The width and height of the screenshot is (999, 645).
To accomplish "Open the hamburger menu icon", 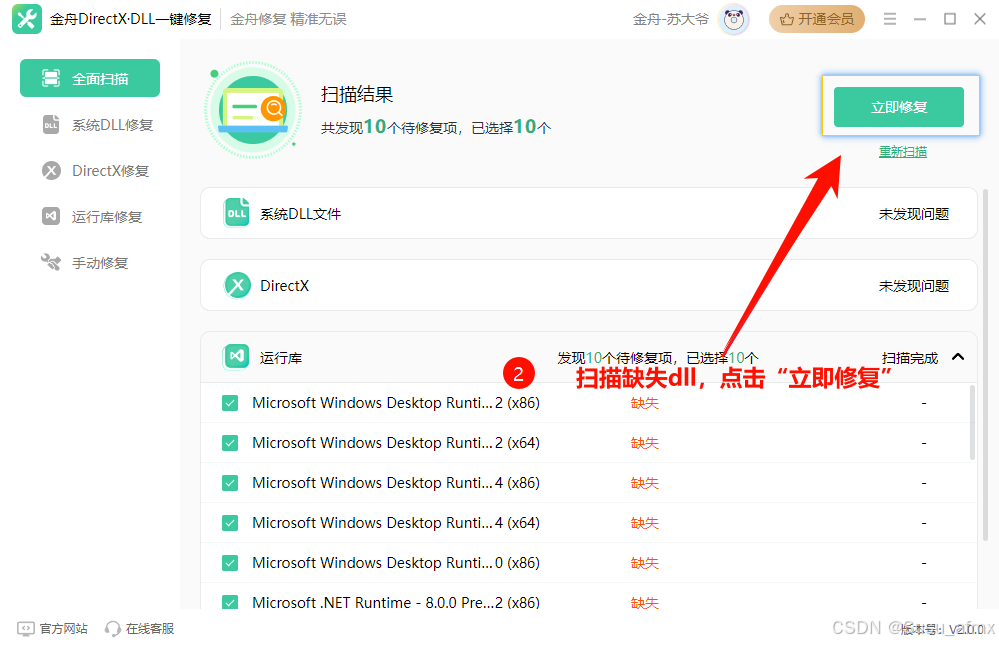I will 890,19.
